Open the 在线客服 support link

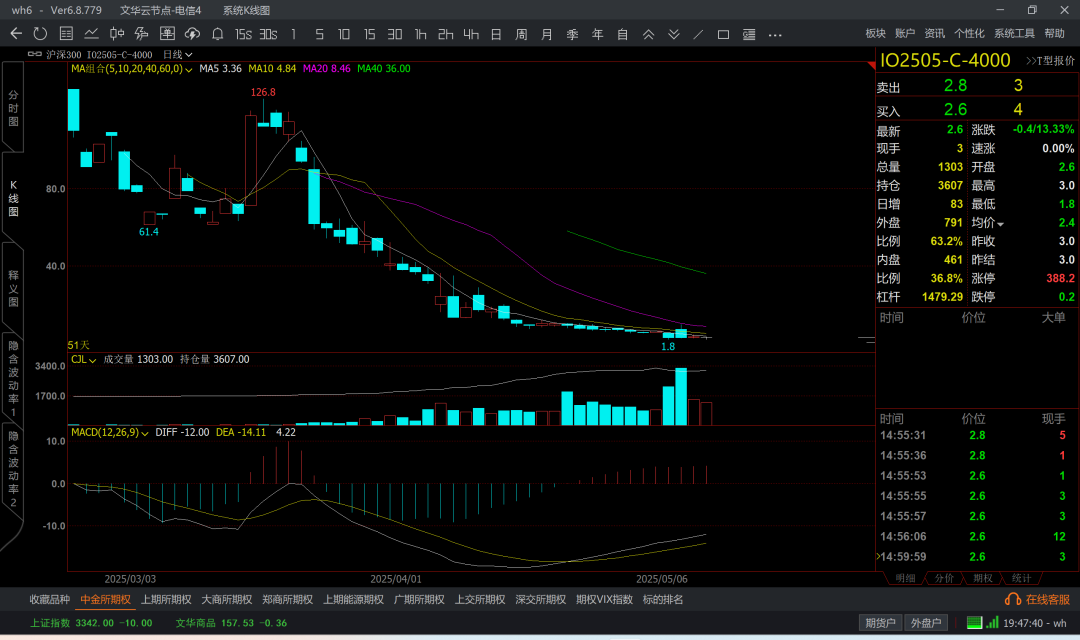pyautogui.click(x=1044, y=600)
